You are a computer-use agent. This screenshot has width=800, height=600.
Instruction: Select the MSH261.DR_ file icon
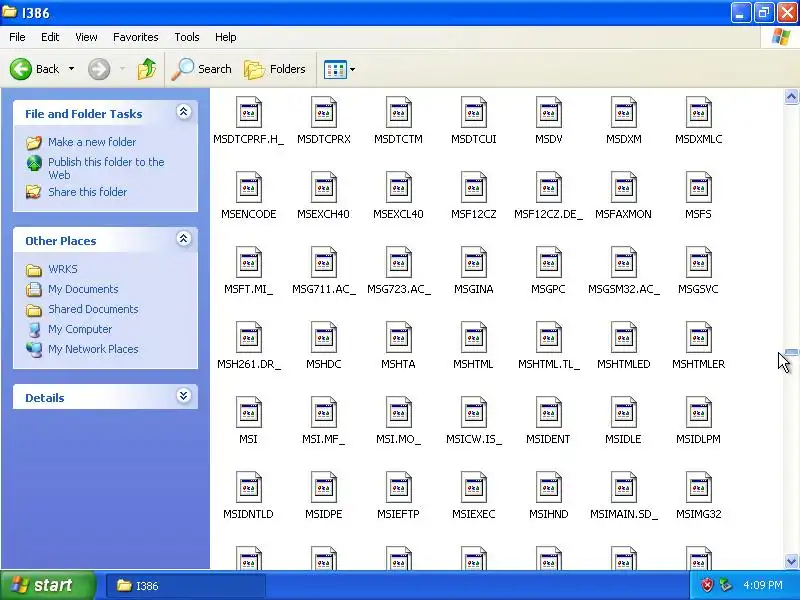(x=248, y=337)
